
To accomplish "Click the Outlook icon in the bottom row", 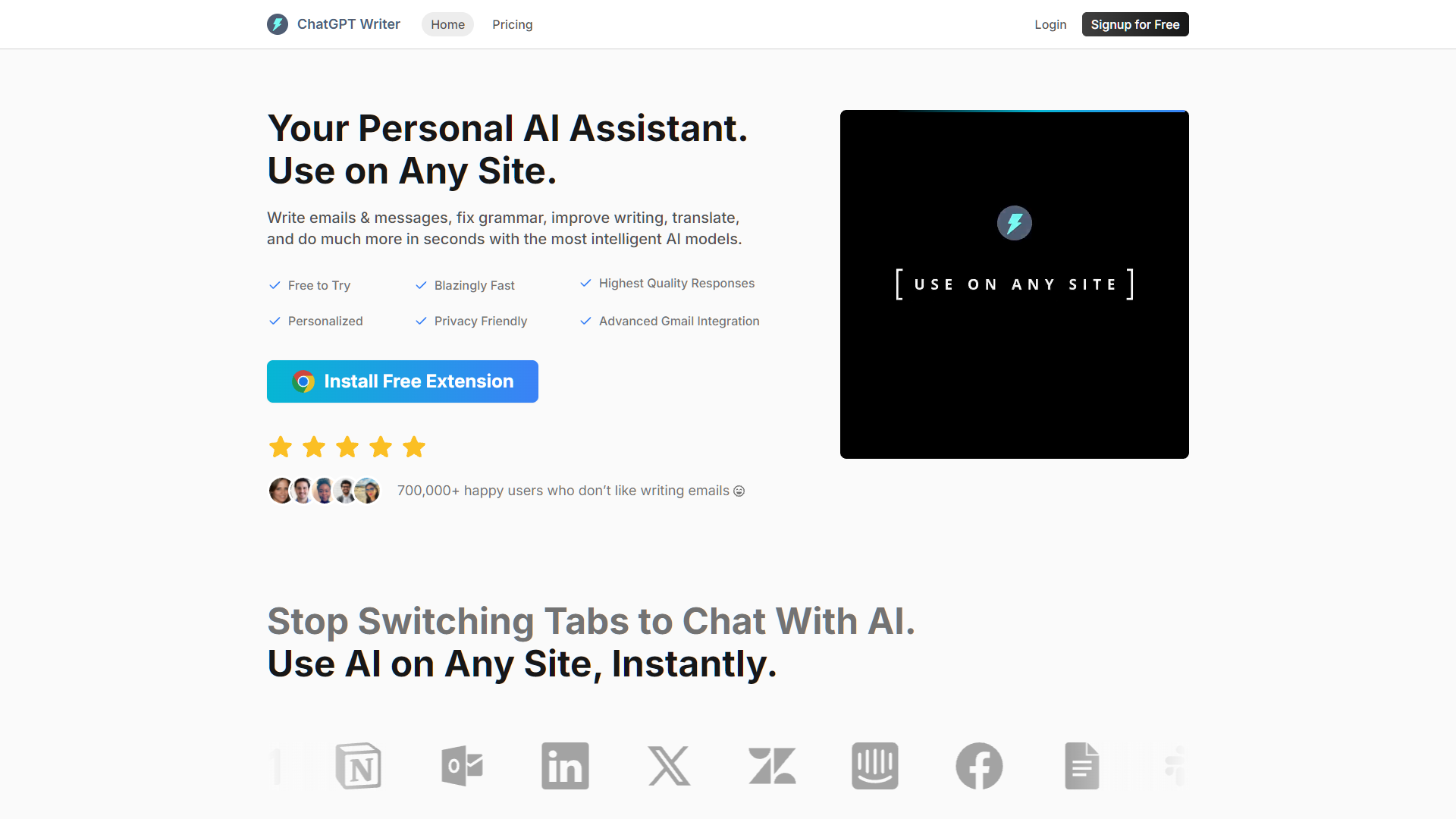I will coord(461,765).
